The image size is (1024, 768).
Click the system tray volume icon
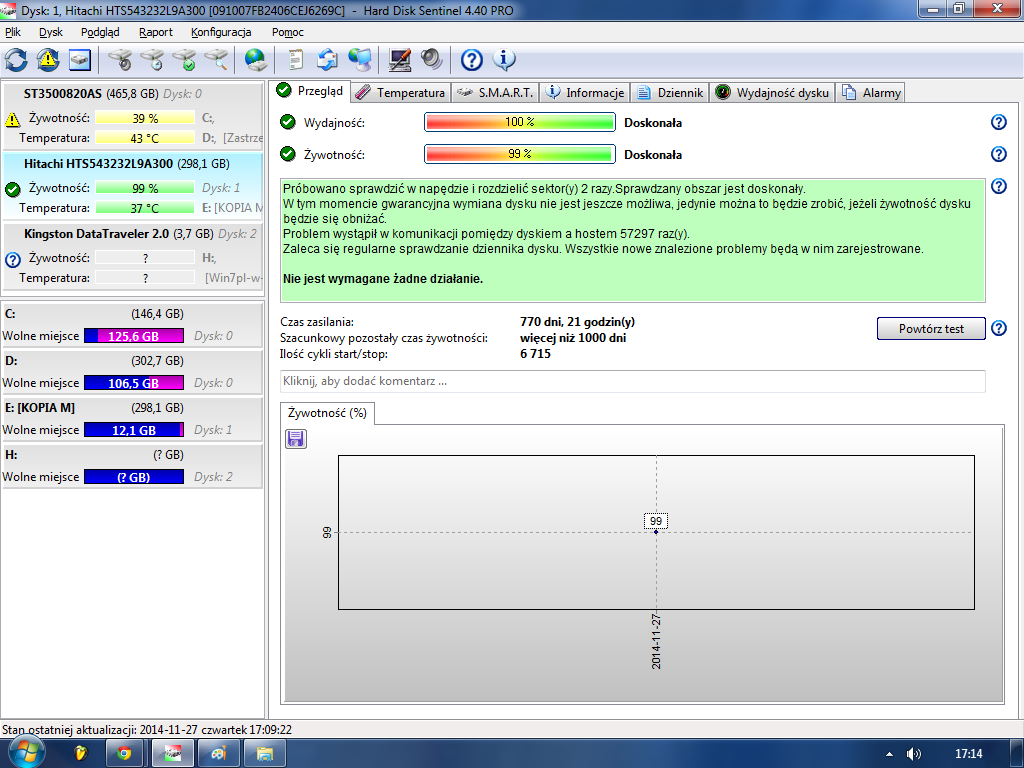tap(914, 754)
